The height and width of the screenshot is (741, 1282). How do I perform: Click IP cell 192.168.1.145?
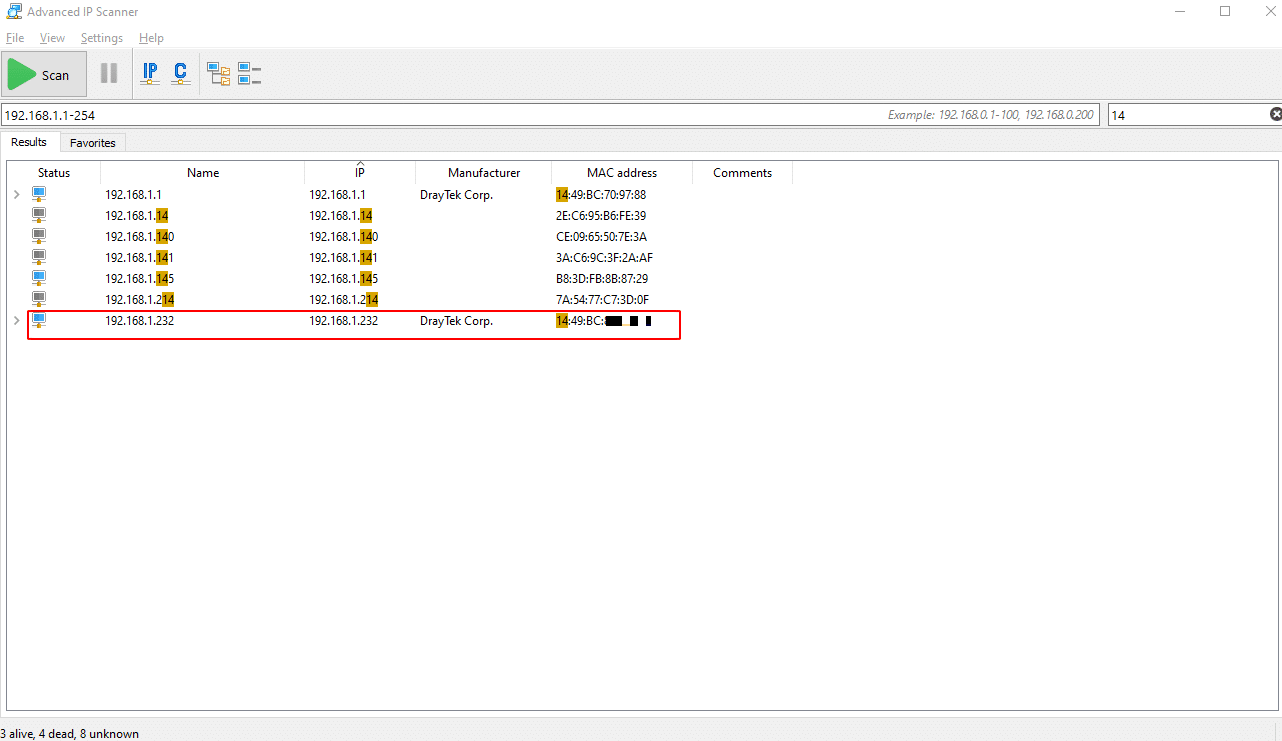[343, 279]
